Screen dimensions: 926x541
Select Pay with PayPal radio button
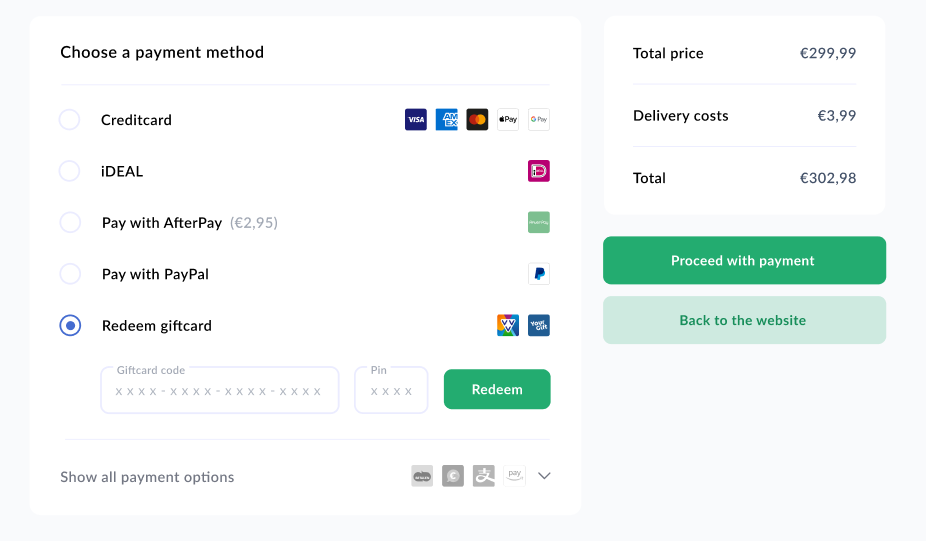[x=70, y=273]
